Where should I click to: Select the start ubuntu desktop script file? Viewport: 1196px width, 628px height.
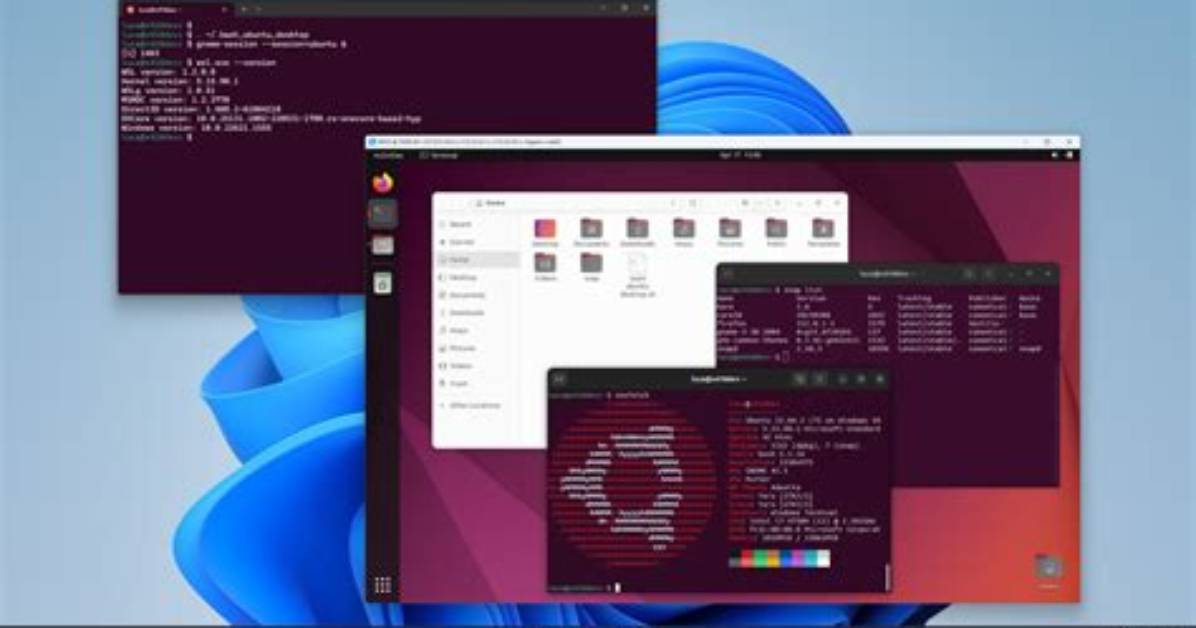637,275
